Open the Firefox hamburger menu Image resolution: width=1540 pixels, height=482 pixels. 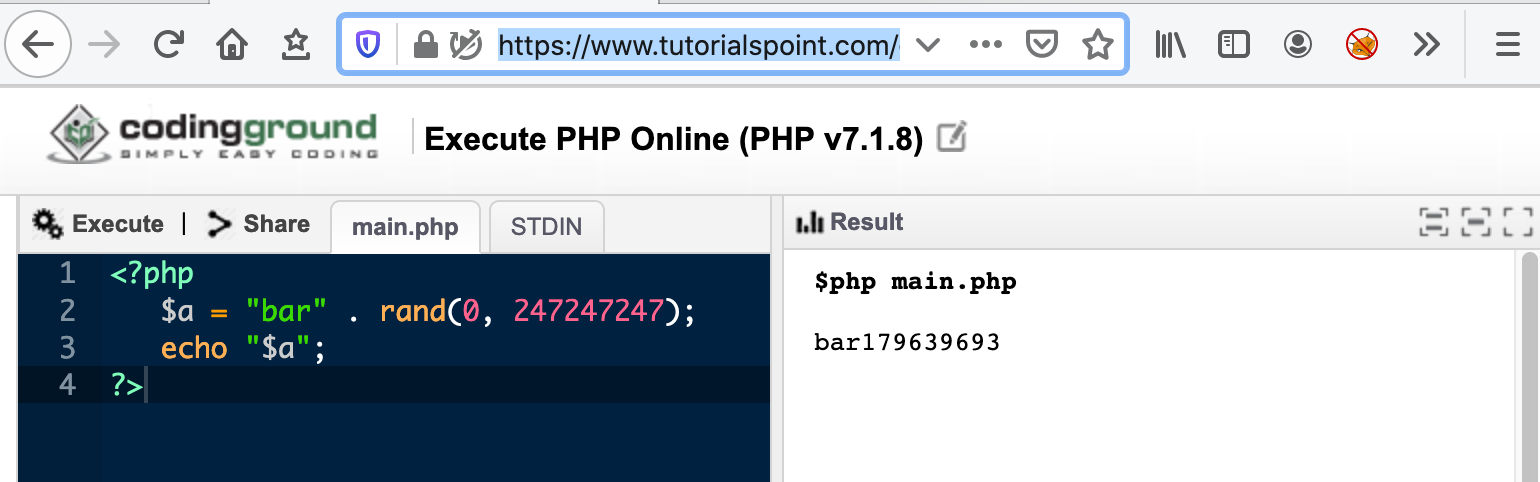[1507, 45]
